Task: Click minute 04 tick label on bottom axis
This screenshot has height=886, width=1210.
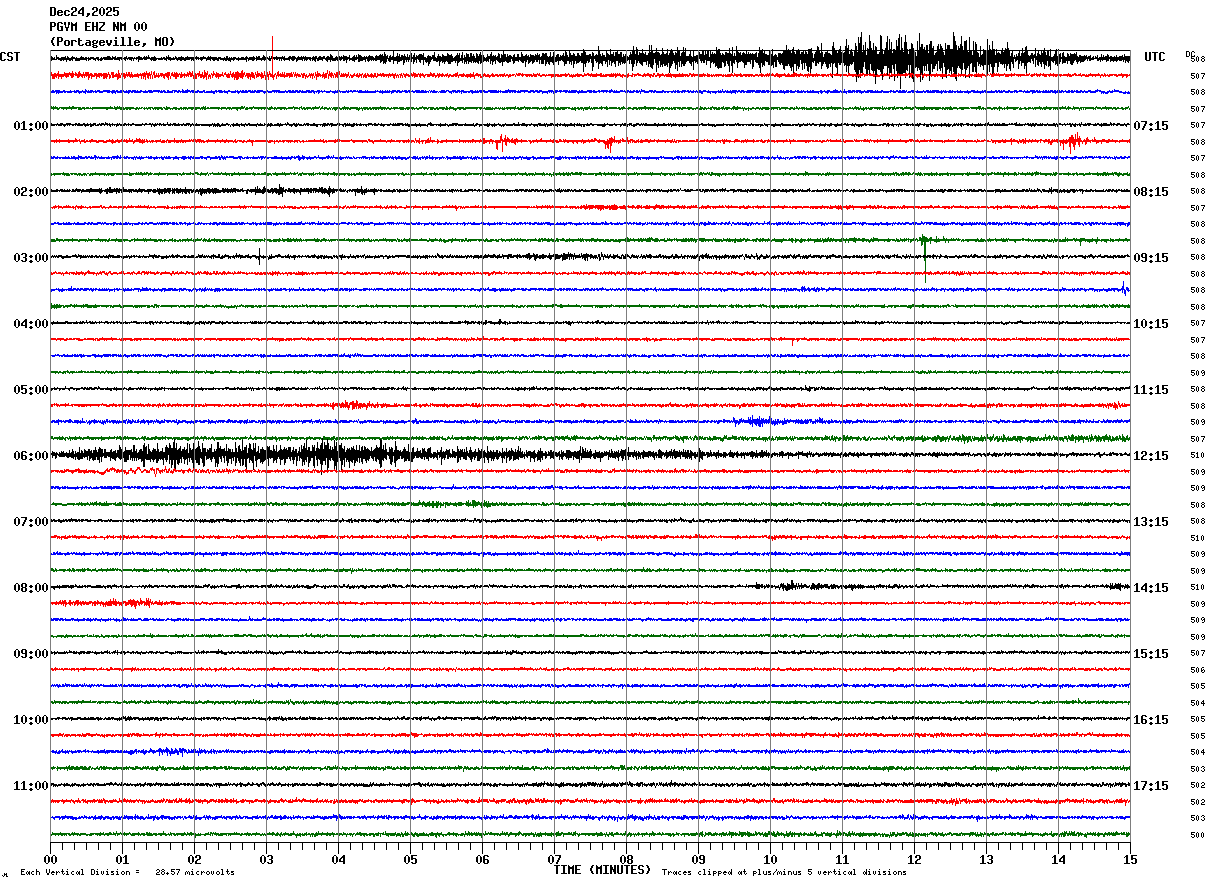Action: point(338,859)
